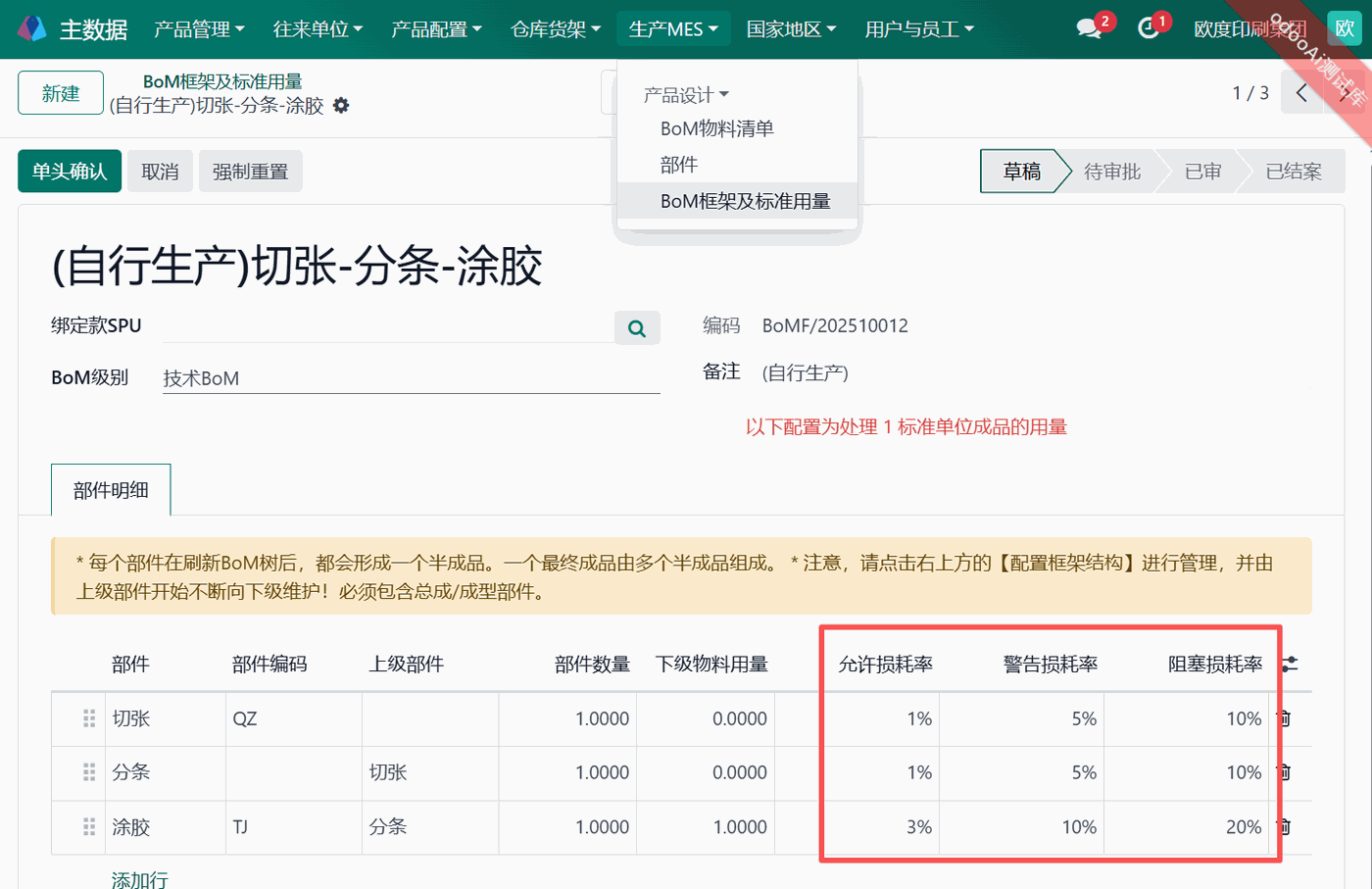Screen dimensions: 1372x889
Task: Click the magnifier to search 绑定款SPU
Action: (x=636, y=327)
